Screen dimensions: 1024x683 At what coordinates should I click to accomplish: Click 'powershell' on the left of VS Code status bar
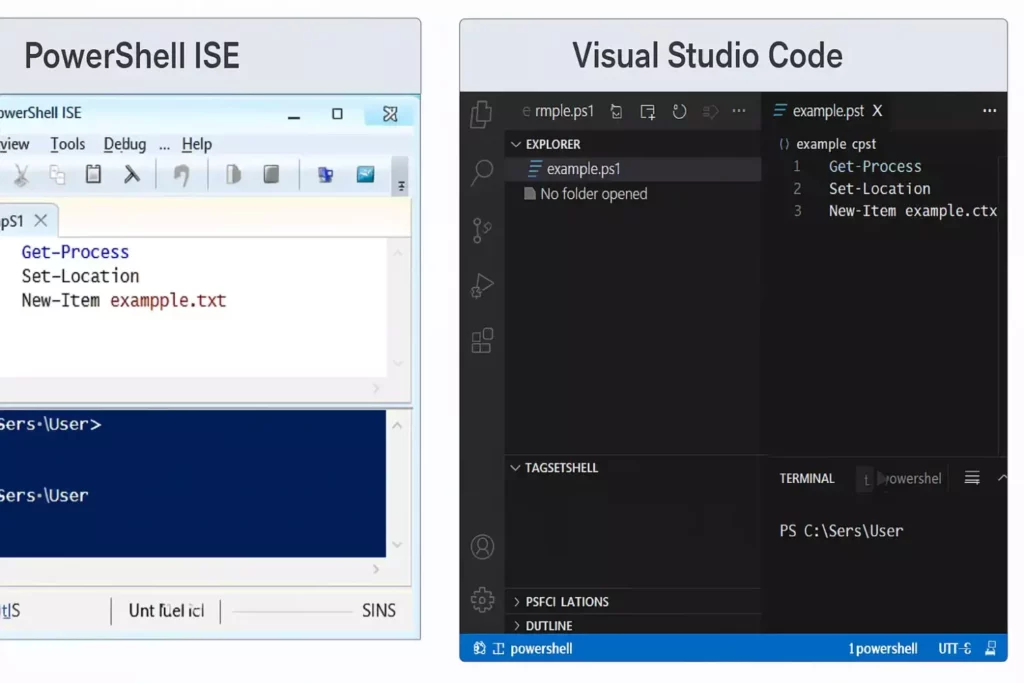[x=541, y=648]
